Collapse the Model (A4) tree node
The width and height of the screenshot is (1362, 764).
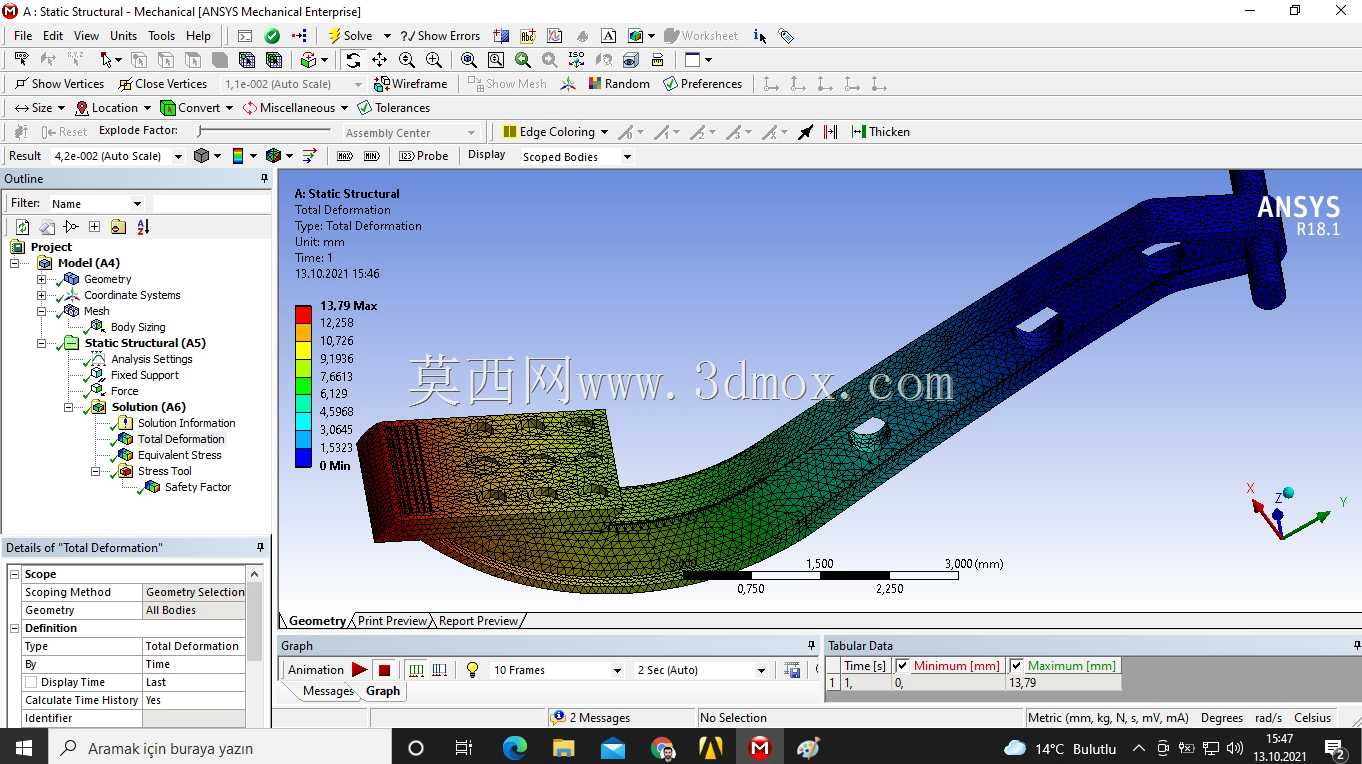pyautogui.click(x=15, y=263)
